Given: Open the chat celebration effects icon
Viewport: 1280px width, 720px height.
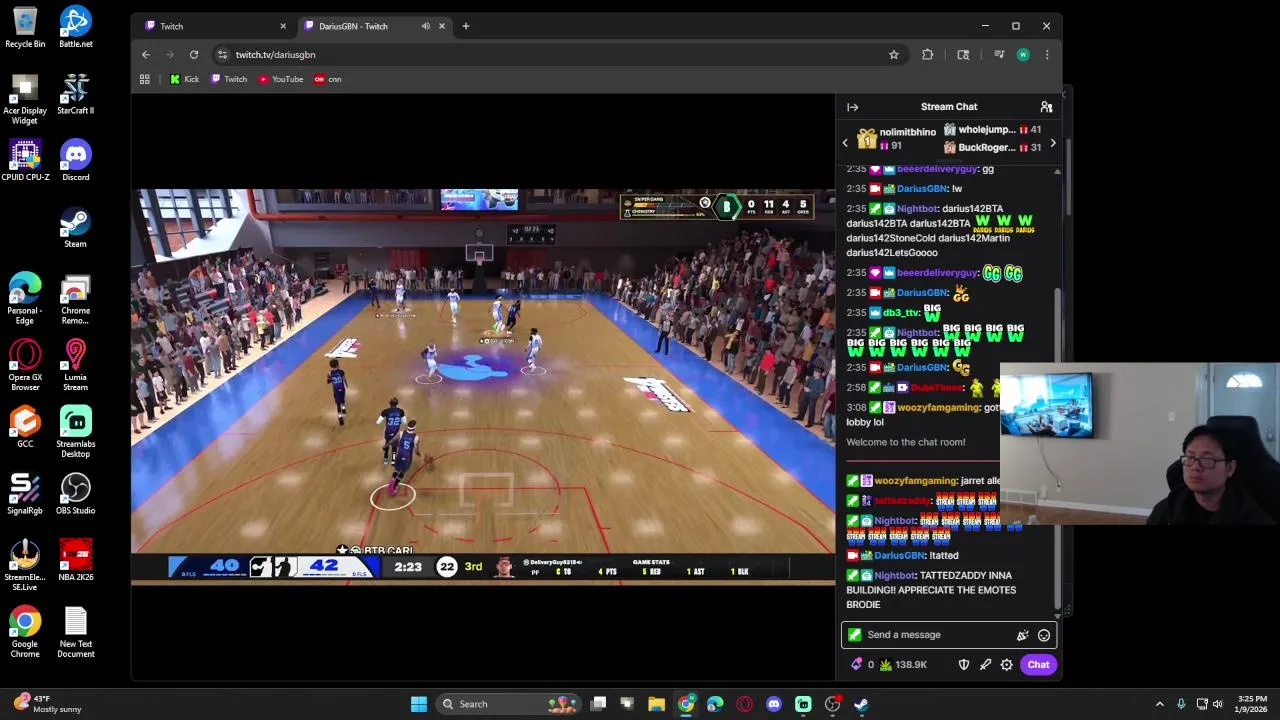Looking at the screenshot, I should [1022, 635].
